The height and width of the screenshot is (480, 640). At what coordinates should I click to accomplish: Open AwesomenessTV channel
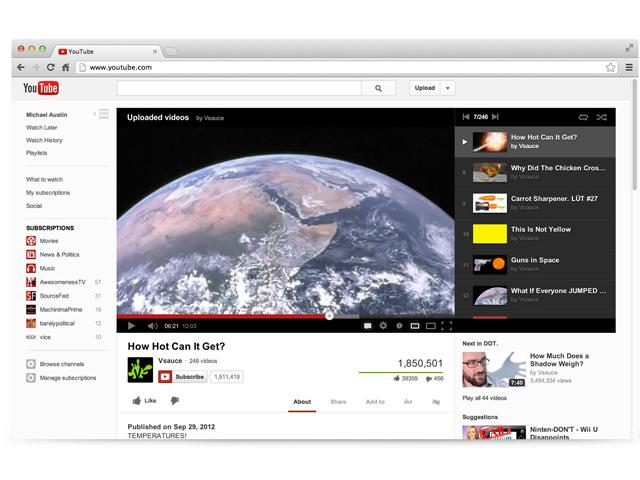62,282
